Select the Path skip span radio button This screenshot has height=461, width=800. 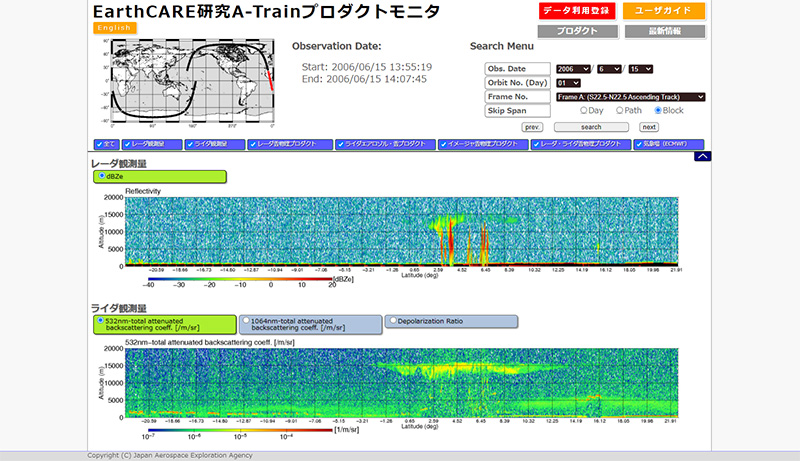[x=619, y=110]
